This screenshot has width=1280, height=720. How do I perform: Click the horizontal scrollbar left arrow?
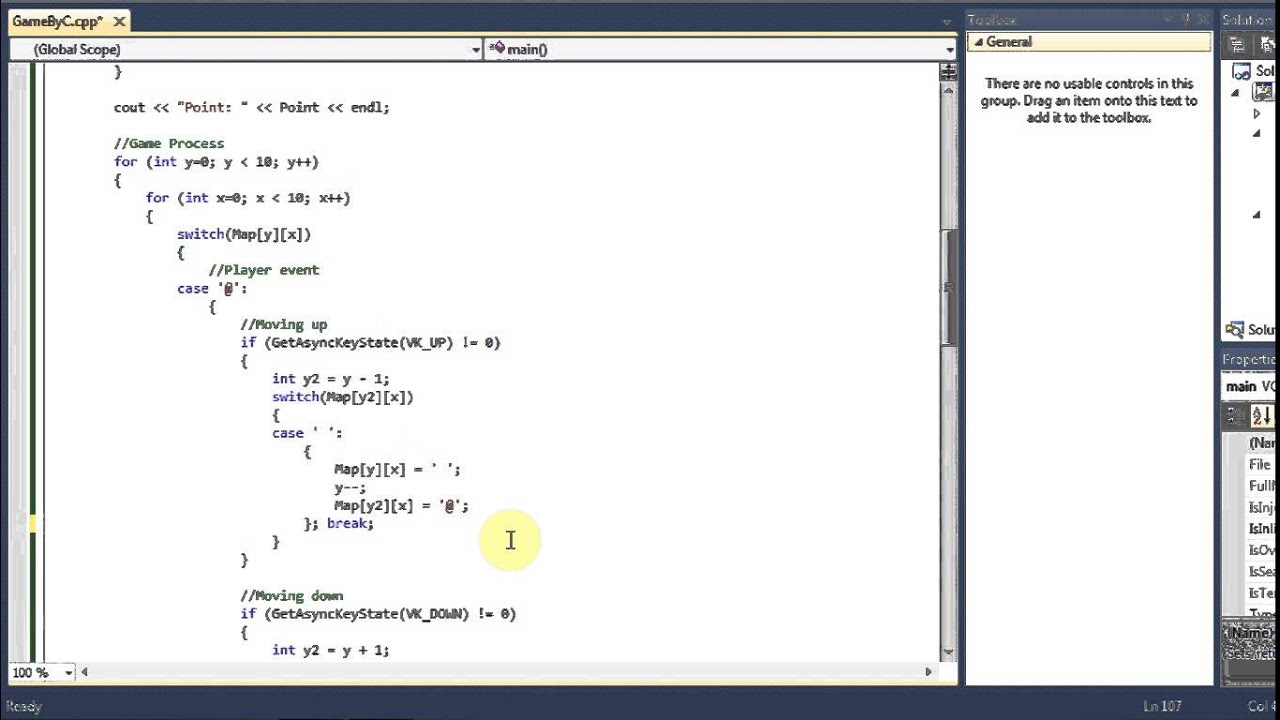click(85, 672)
